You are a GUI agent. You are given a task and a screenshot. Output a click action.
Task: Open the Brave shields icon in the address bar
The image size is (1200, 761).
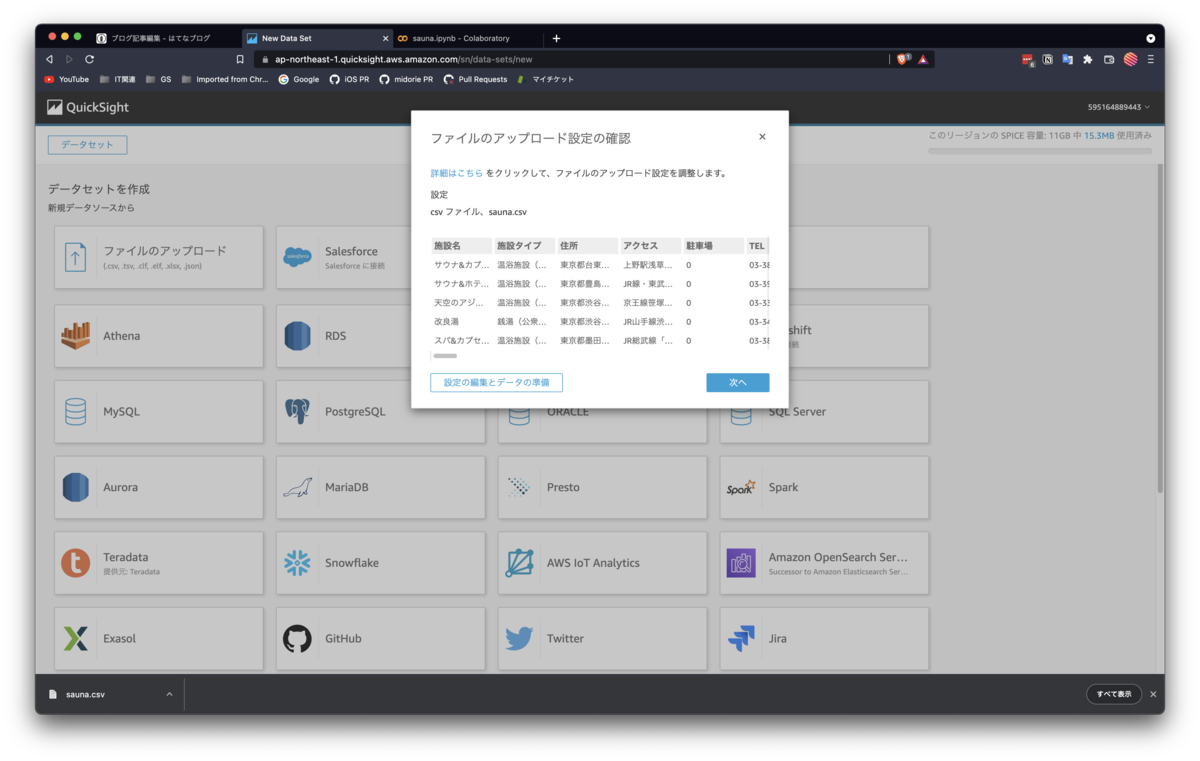(x=902, y=59)
